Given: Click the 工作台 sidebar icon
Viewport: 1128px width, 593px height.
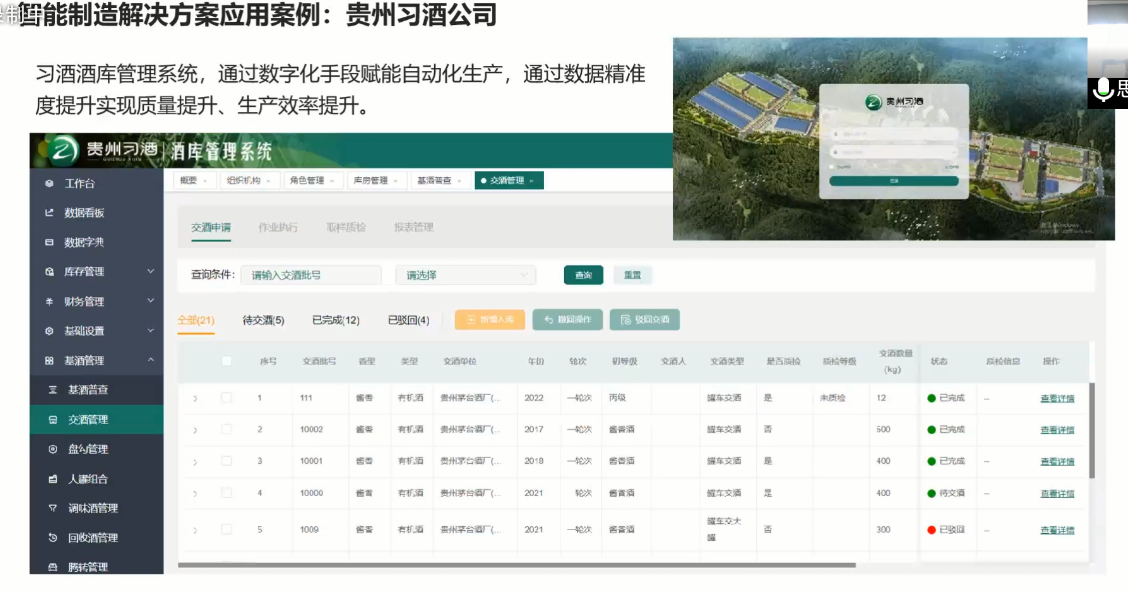Looking at the screenshot, I should pos(49,184).
